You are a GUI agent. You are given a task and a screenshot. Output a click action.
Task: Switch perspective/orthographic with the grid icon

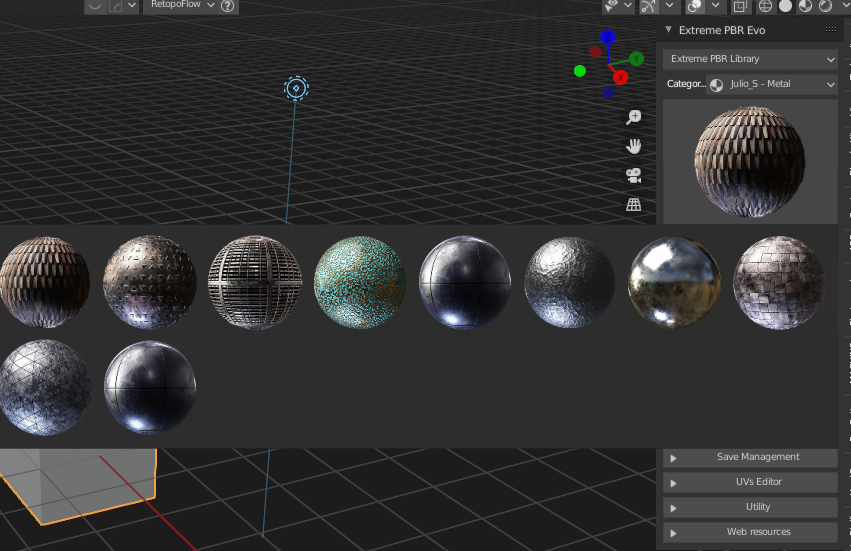633,205
